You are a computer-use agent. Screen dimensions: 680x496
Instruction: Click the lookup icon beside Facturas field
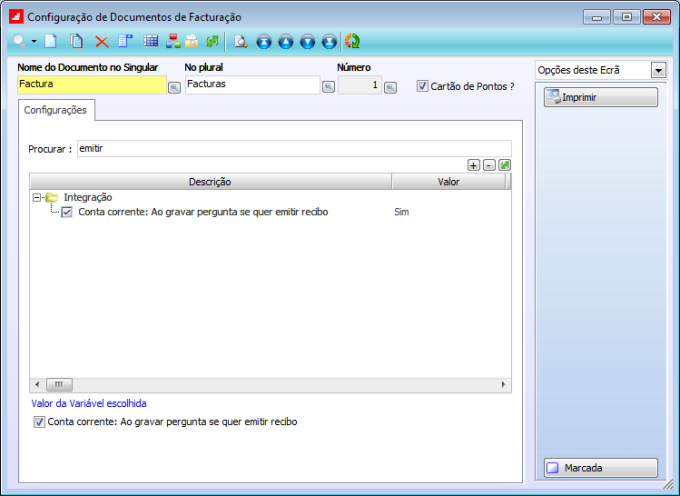329,87
